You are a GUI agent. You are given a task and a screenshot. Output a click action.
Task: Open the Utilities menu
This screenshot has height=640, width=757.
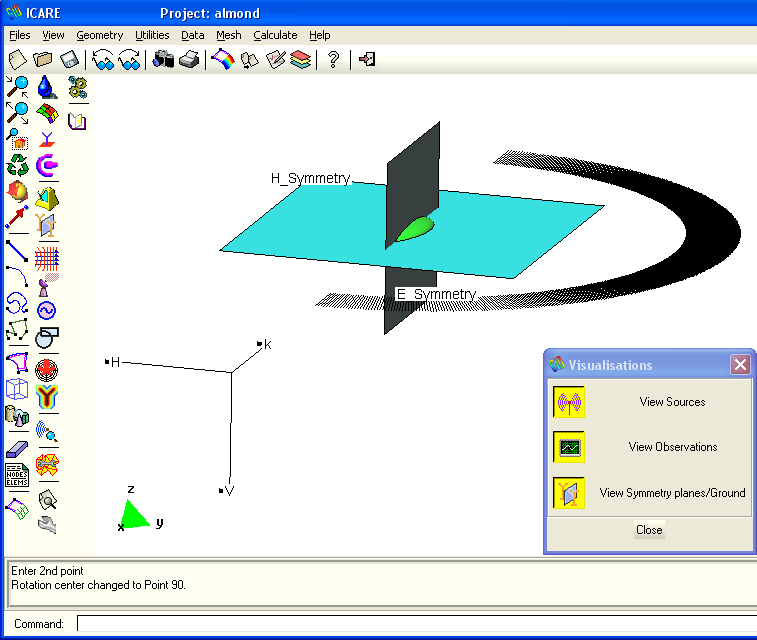pos(152,35)
